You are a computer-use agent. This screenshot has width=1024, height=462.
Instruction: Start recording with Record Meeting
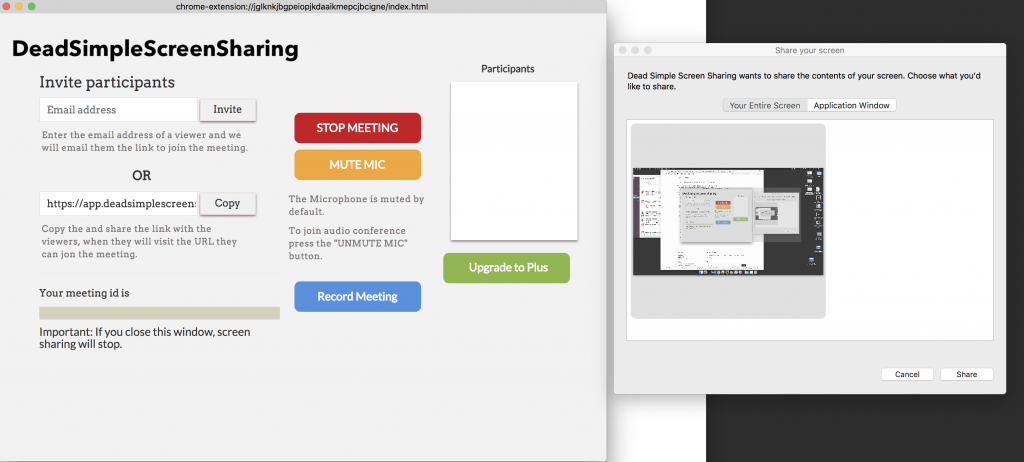(x=357, y=297)
